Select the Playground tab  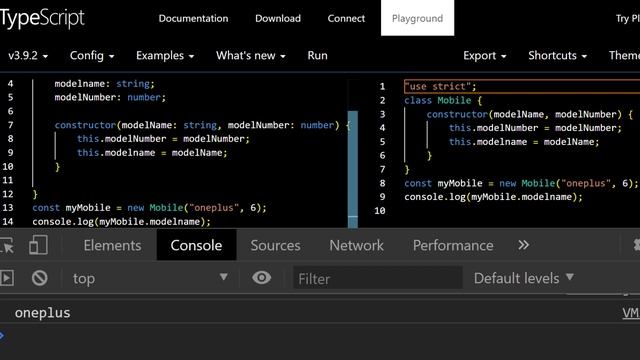tap(417, 18)
